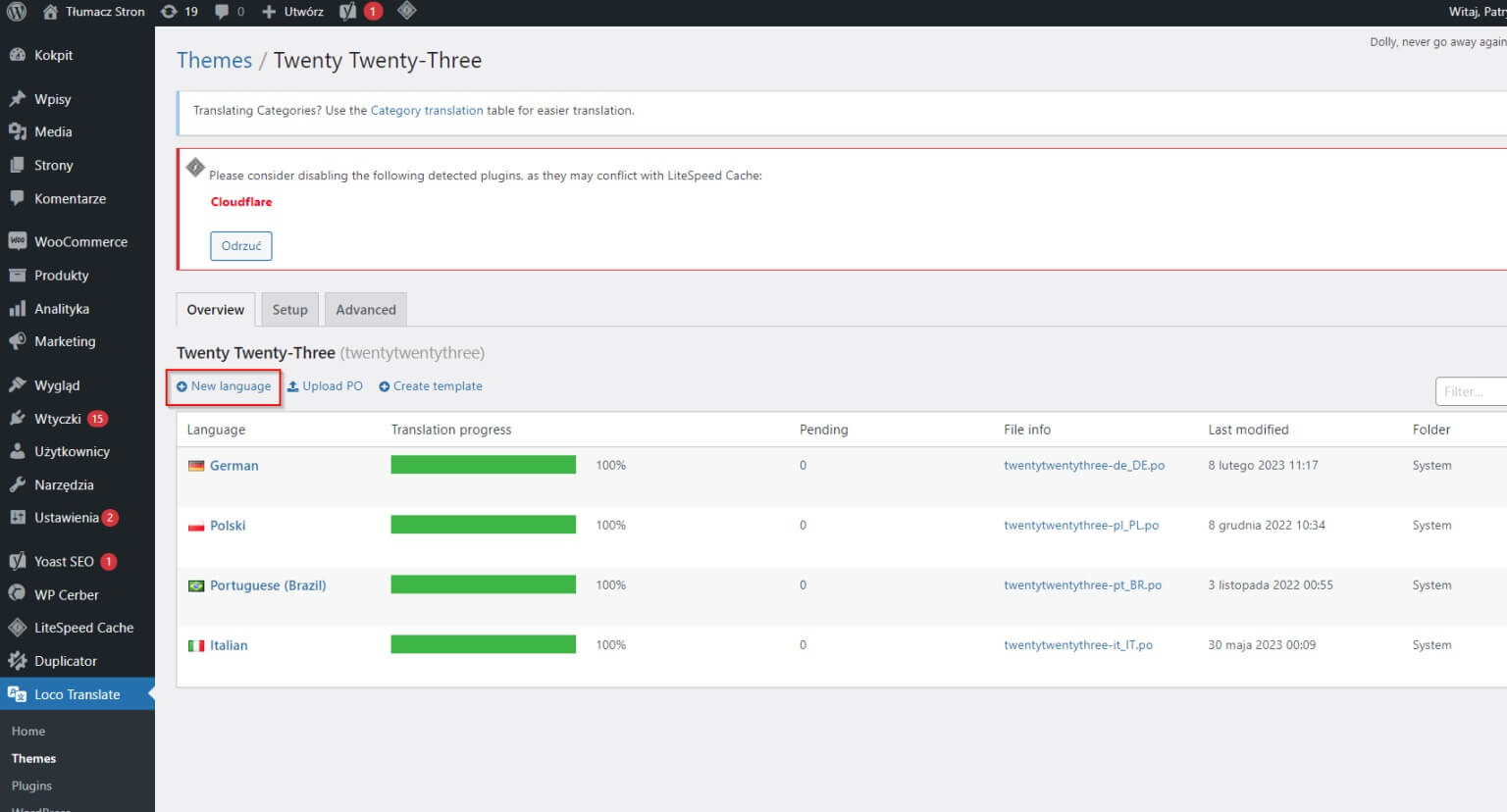Sort by Pending column header
The image size is (1507, 812).
[823, 430]
